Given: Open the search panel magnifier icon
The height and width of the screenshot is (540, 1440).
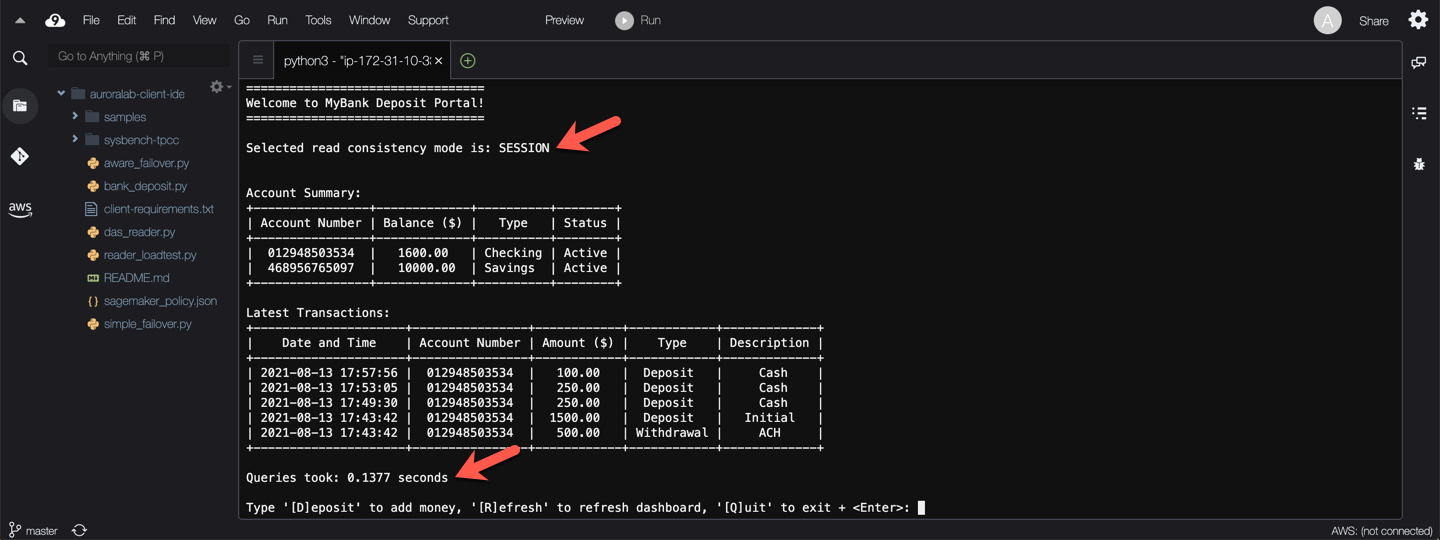Looking at the screenshot, I should pos(20,58).
